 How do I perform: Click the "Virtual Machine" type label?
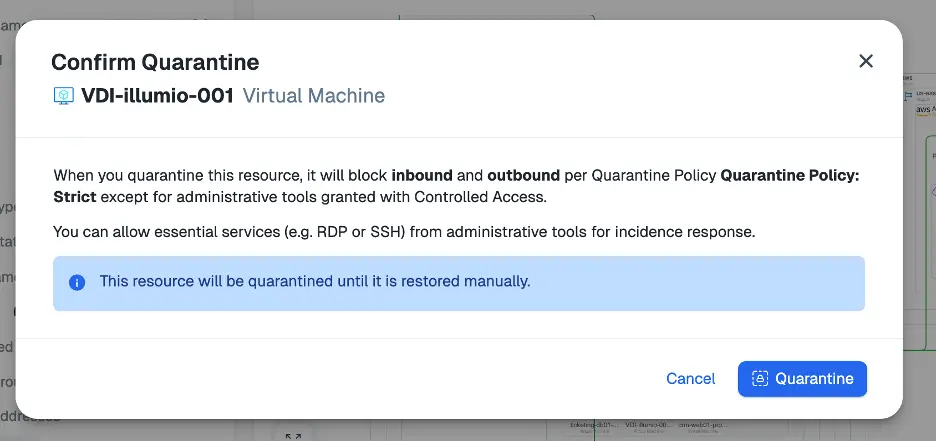[x=313, y=96]
